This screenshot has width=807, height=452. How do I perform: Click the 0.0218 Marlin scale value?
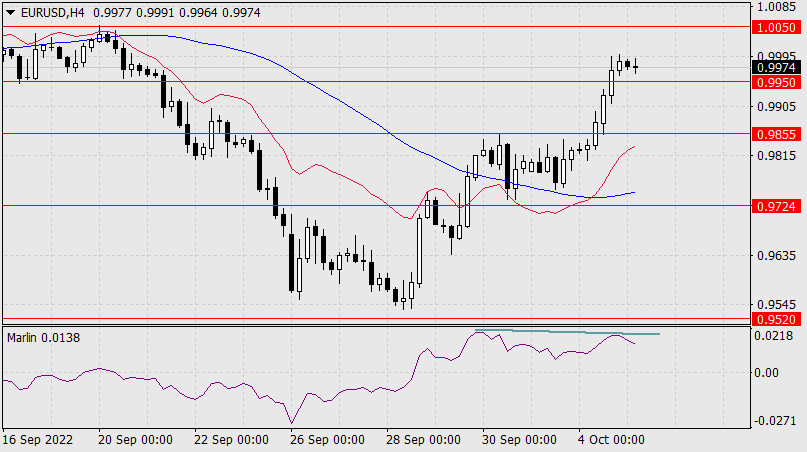[774, 336]
